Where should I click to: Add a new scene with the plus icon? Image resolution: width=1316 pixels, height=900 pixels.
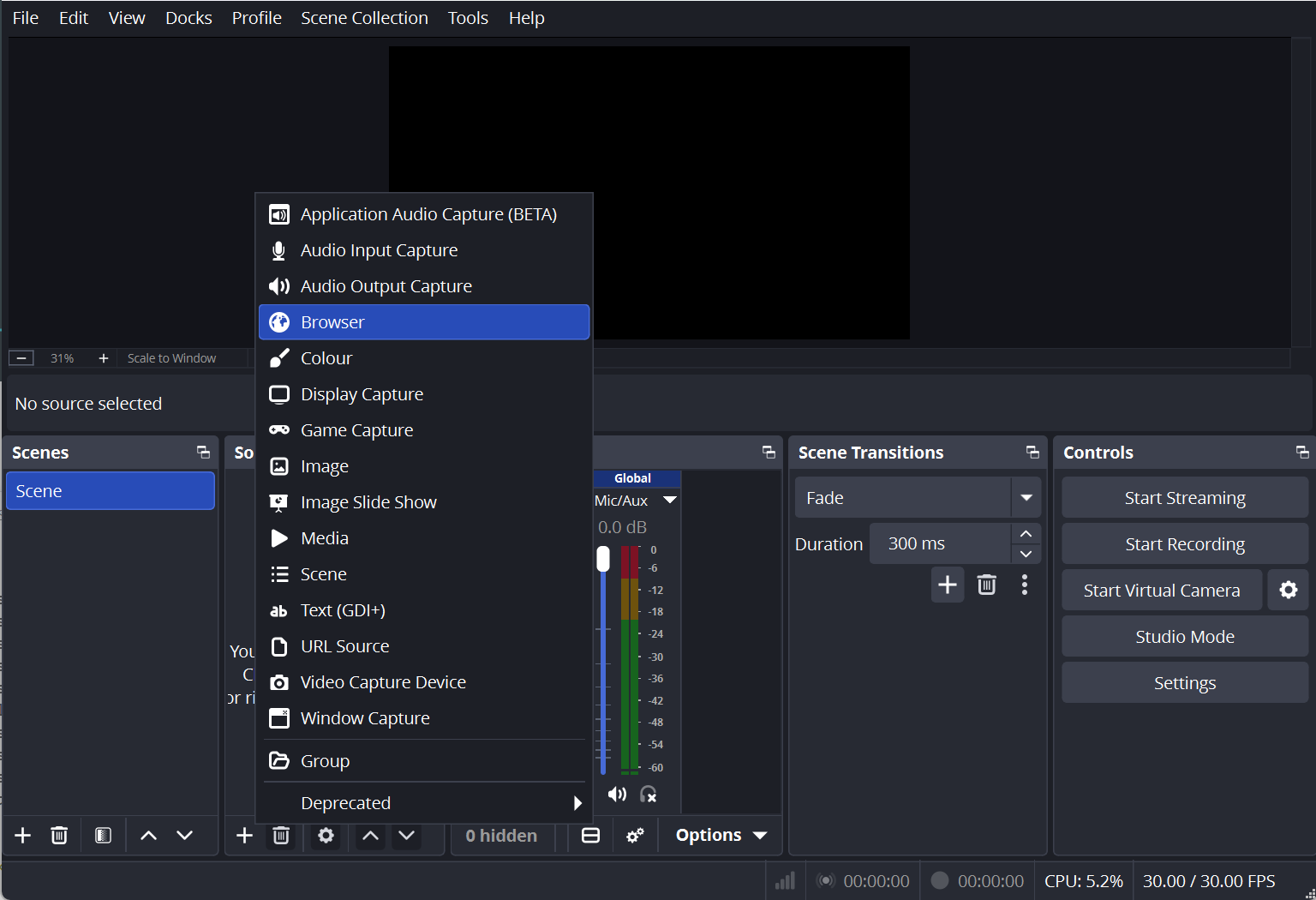tap(21, 835)
